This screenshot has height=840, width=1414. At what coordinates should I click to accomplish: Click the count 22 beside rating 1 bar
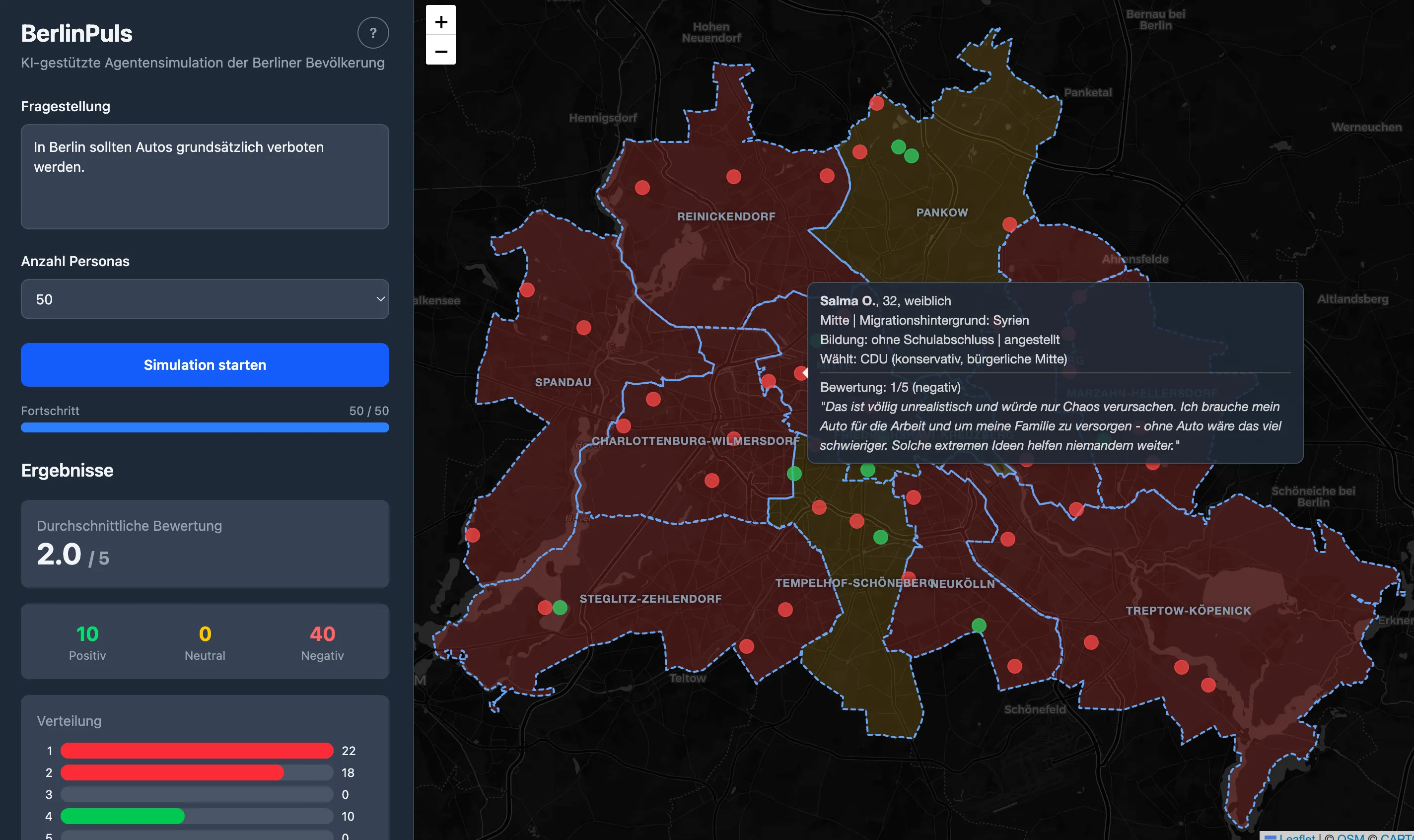[x=349, y=751]
